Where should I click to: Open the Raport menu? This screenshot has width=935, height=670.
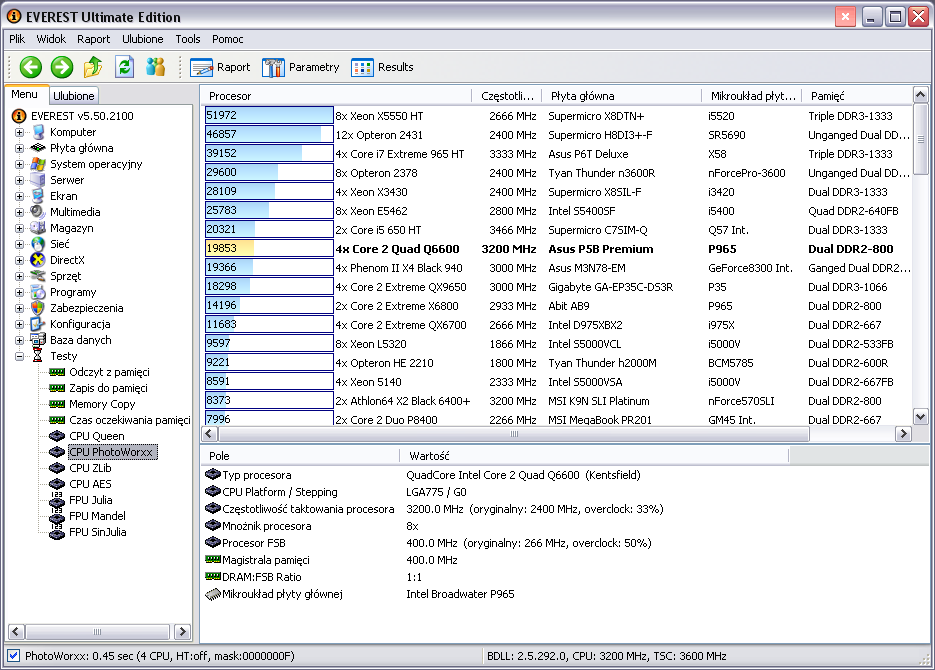pyautogui.click(x=94, y=39)
